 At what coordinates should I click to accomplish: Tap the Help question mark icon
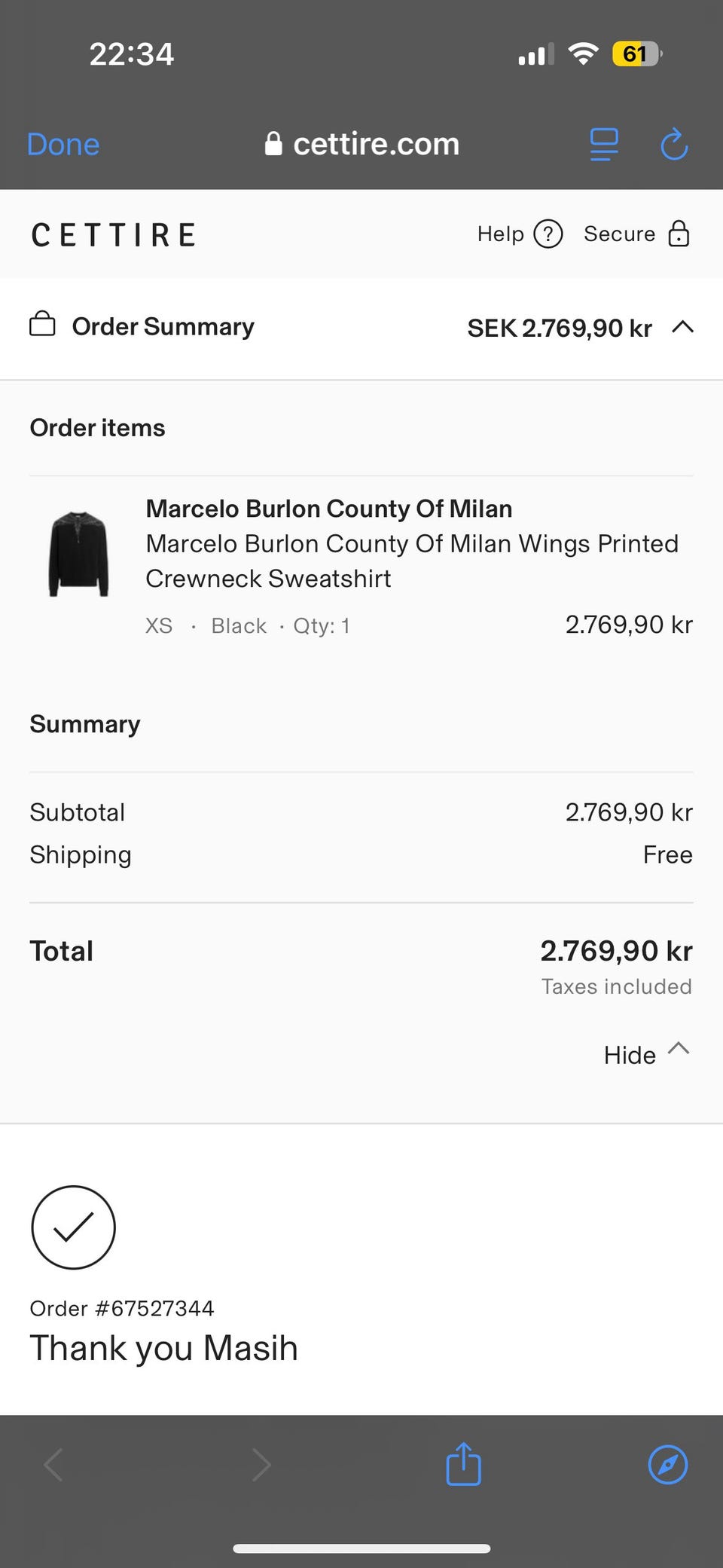(x=548, y=234)
